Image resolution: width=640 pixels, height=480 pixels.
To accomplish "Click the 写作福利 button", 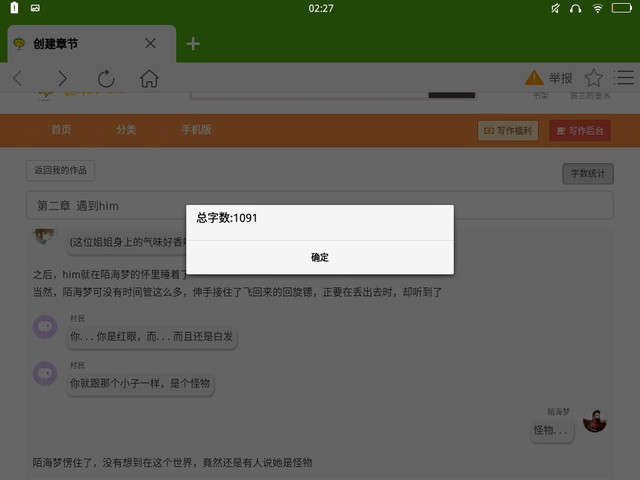I will (x=509, y=130).
